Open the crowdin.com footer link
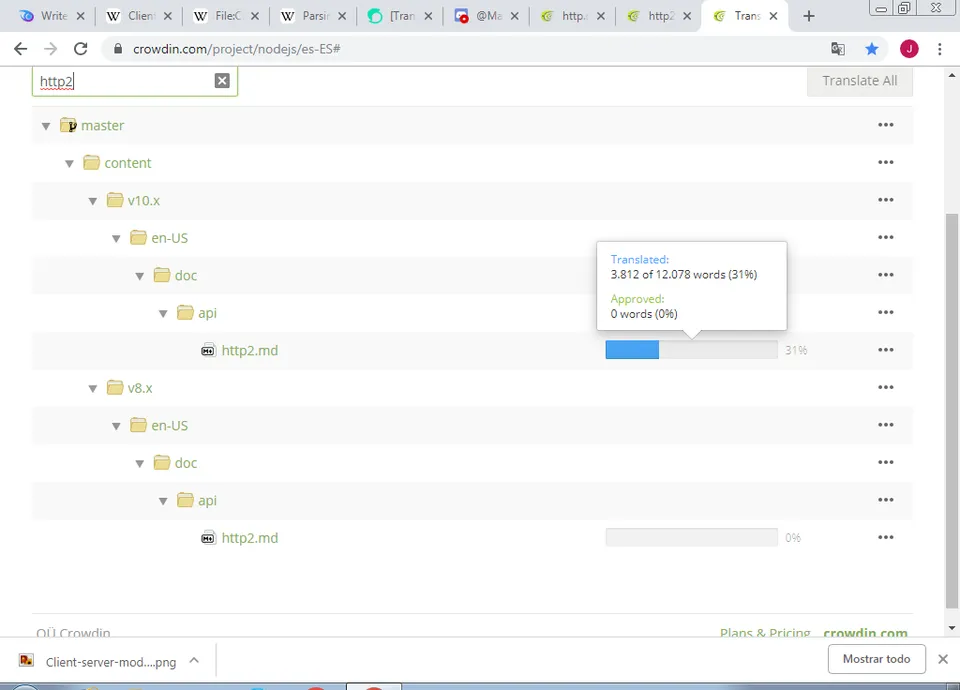 tap(865, 632)
